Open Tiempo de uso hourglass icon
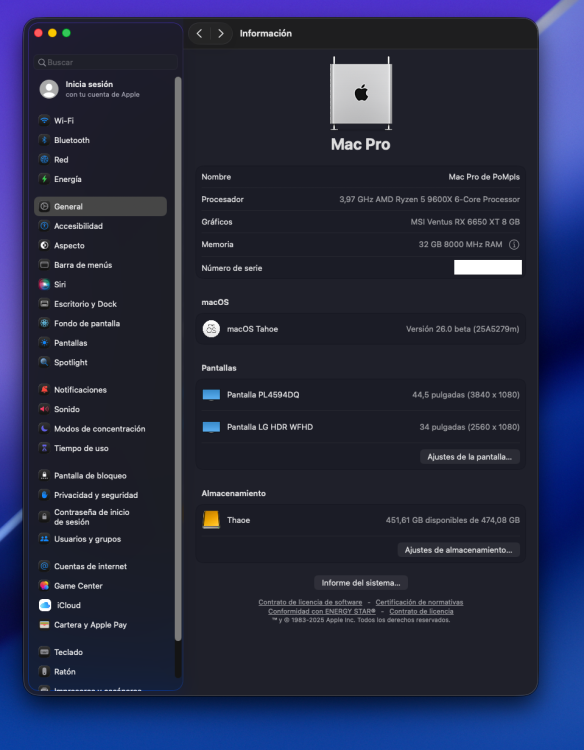The width and height of the screenshot is (584, 750). click(x=44, y=448)
